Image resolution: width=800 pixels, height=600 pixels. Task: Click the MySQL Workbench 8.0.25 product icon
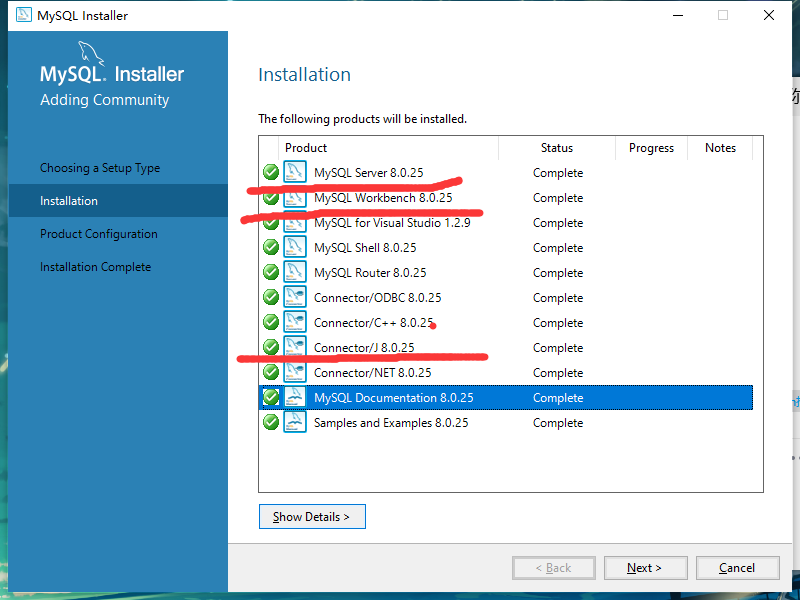(x=294, y=198)
